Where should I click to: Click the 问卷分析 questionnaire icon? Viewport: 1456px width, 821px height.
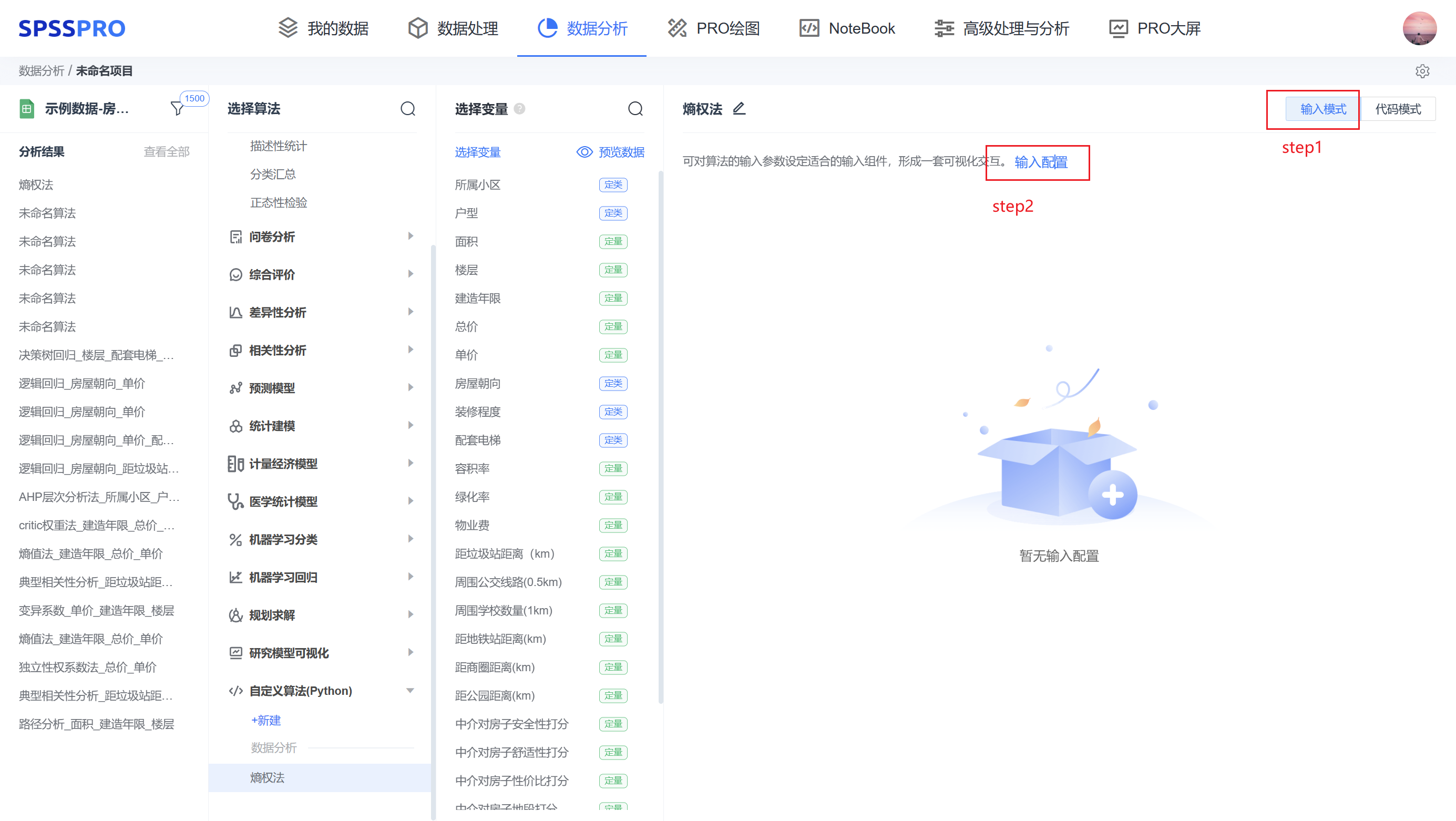235,237
